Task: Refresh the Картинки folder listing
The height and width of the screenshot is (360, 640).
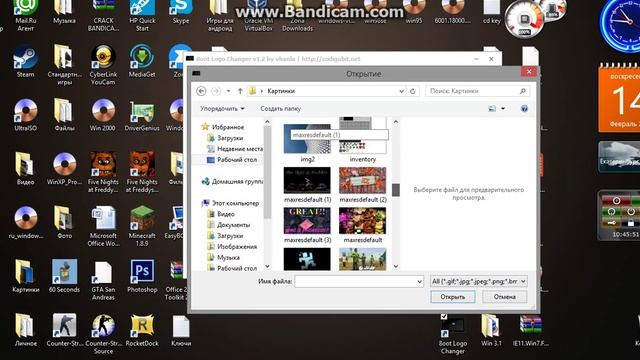Action: (x=413, y=91)
